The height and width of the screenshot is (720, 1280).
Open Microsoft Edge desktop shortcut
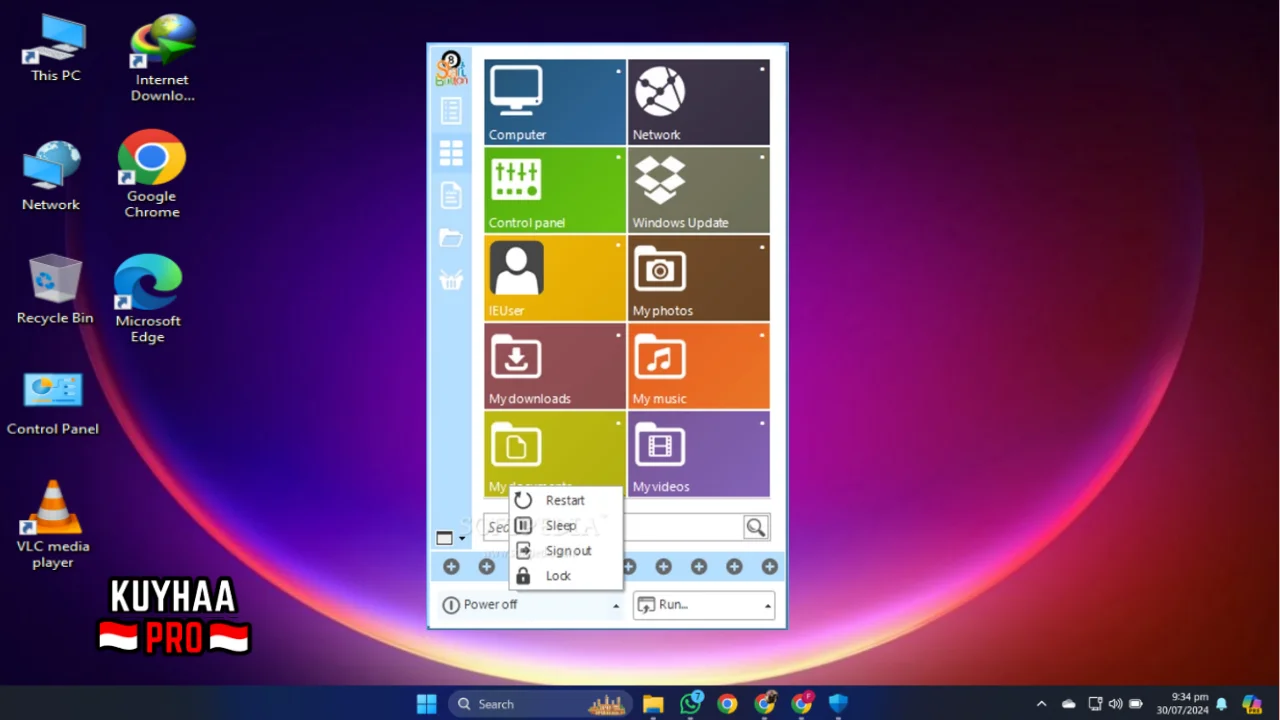(x=148, y=299)
